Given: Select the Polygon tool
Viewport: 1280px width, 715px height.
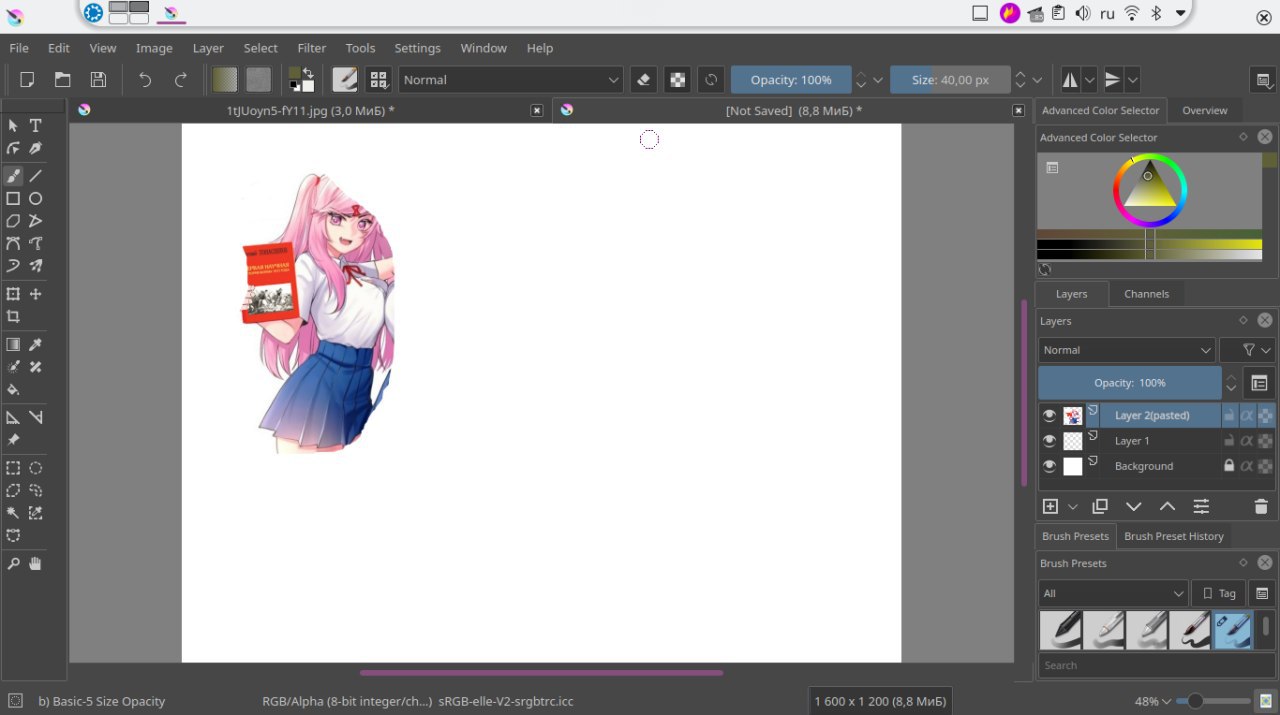Looking at the screenshot, I should coord(13,221).
